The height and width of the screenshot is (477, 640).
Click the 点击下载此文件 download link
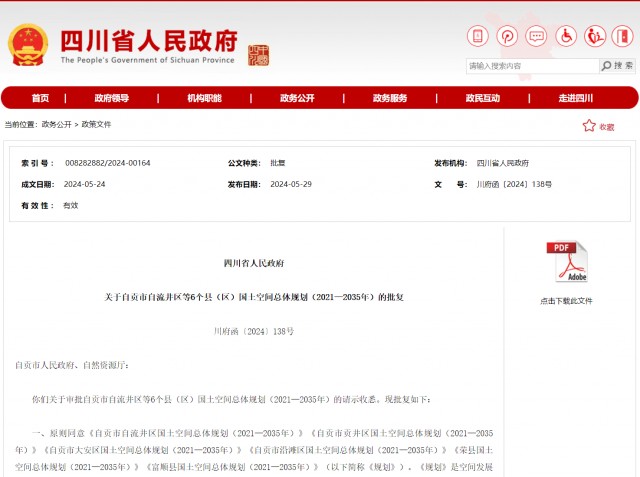click(x=566, y=301)
